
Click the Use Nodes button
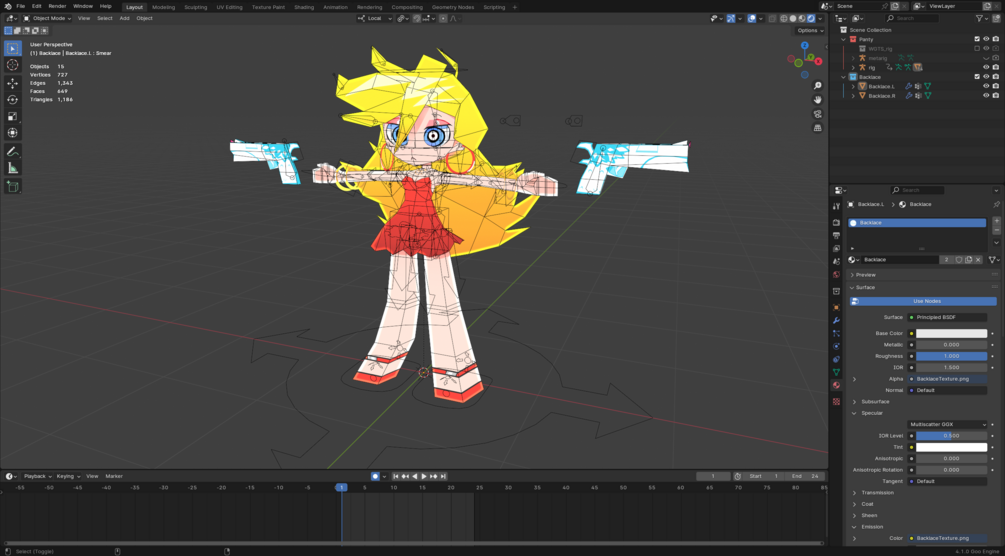click(923, 301)
